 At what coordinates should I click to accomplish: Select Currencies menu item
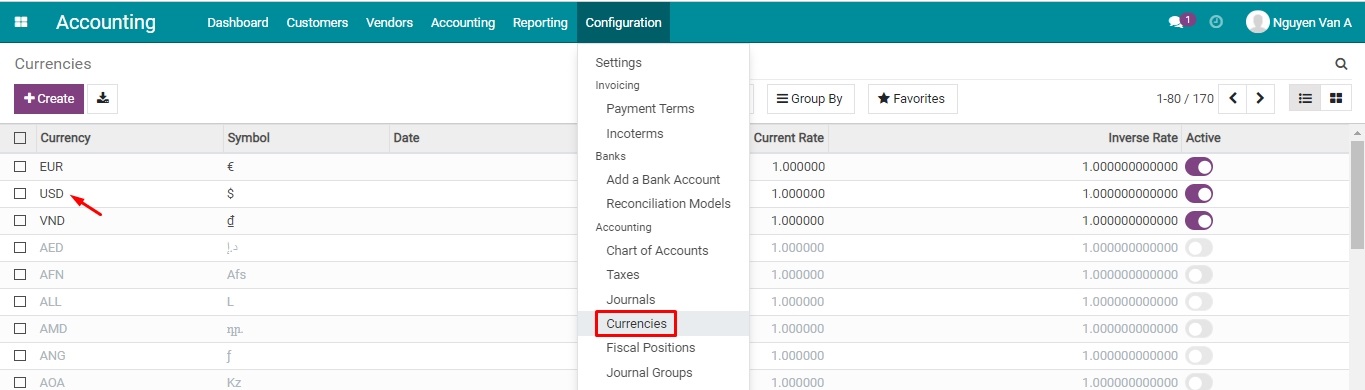click(664, 324)
